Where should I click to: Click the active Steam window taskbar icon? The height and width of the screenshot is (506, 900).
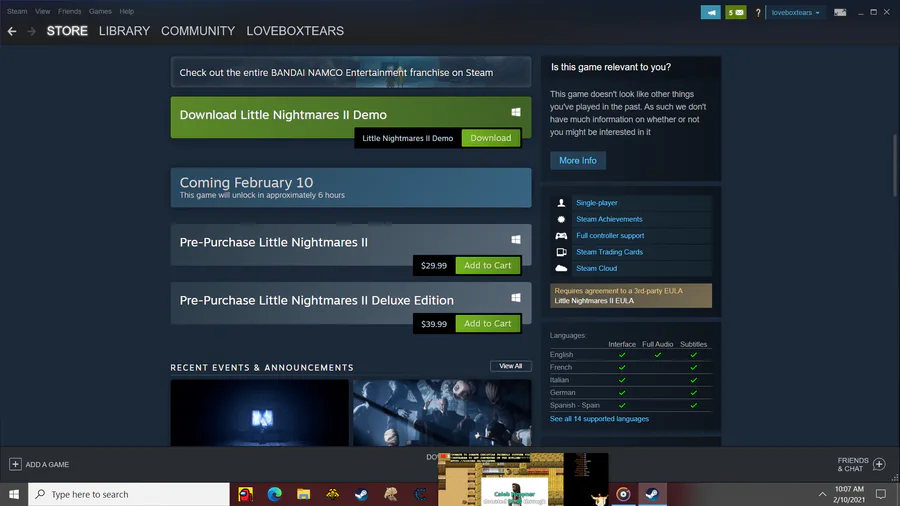pyautogui.click(x=652, y=494)
